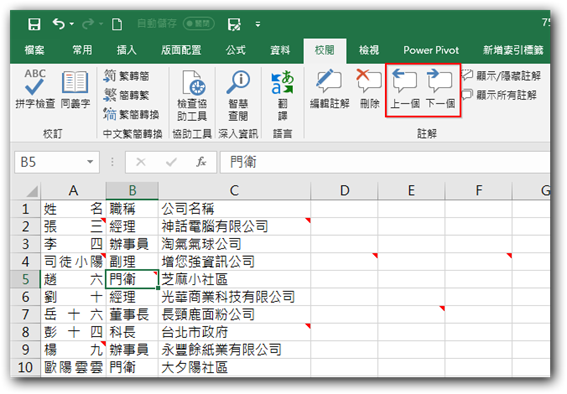Select column B header
Image resolution: width=567 pixels, height=394 pixels.
pos(132,190)
